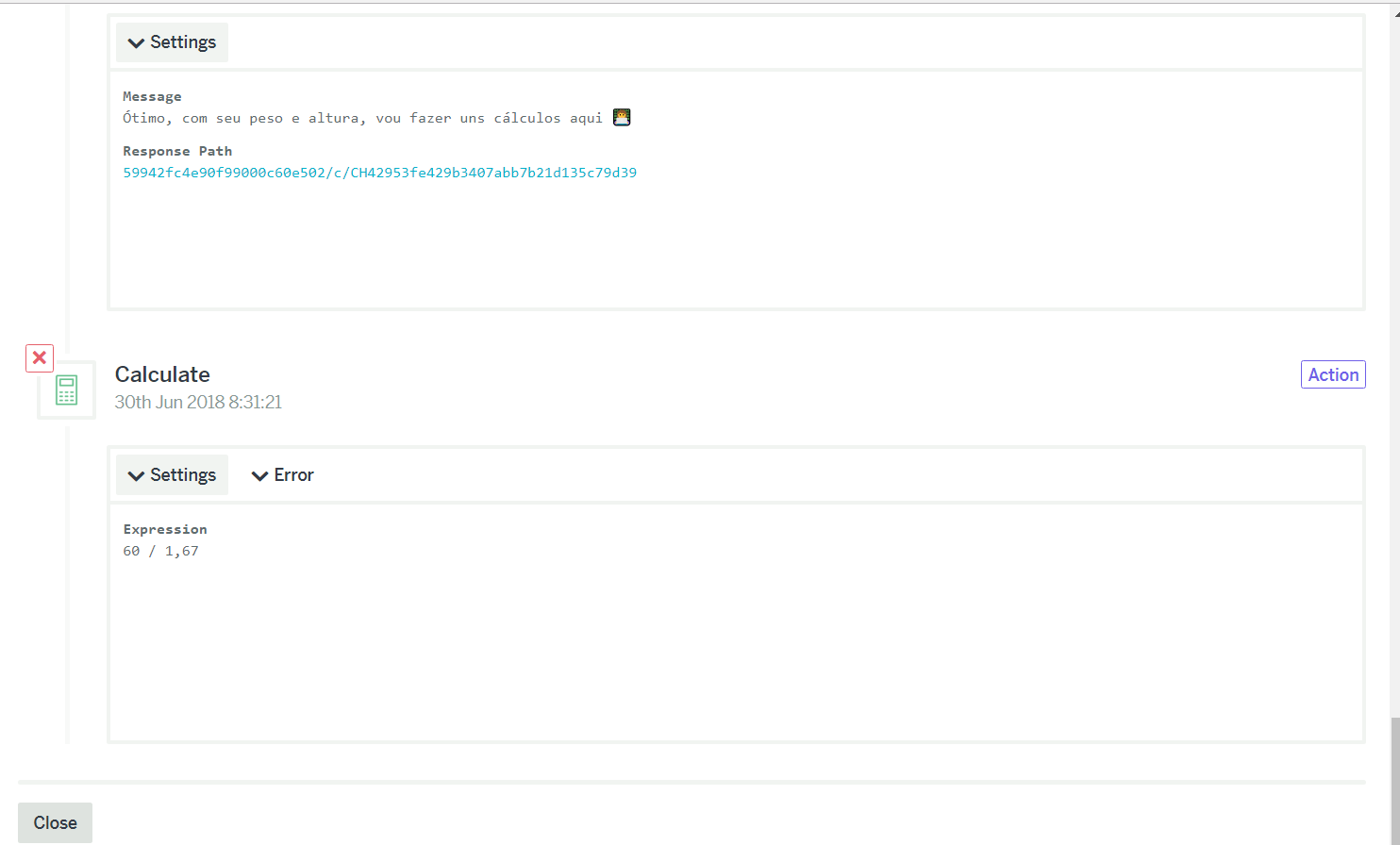Open the Response Path link 59942fc4e90f...

(x=379, y=173)
